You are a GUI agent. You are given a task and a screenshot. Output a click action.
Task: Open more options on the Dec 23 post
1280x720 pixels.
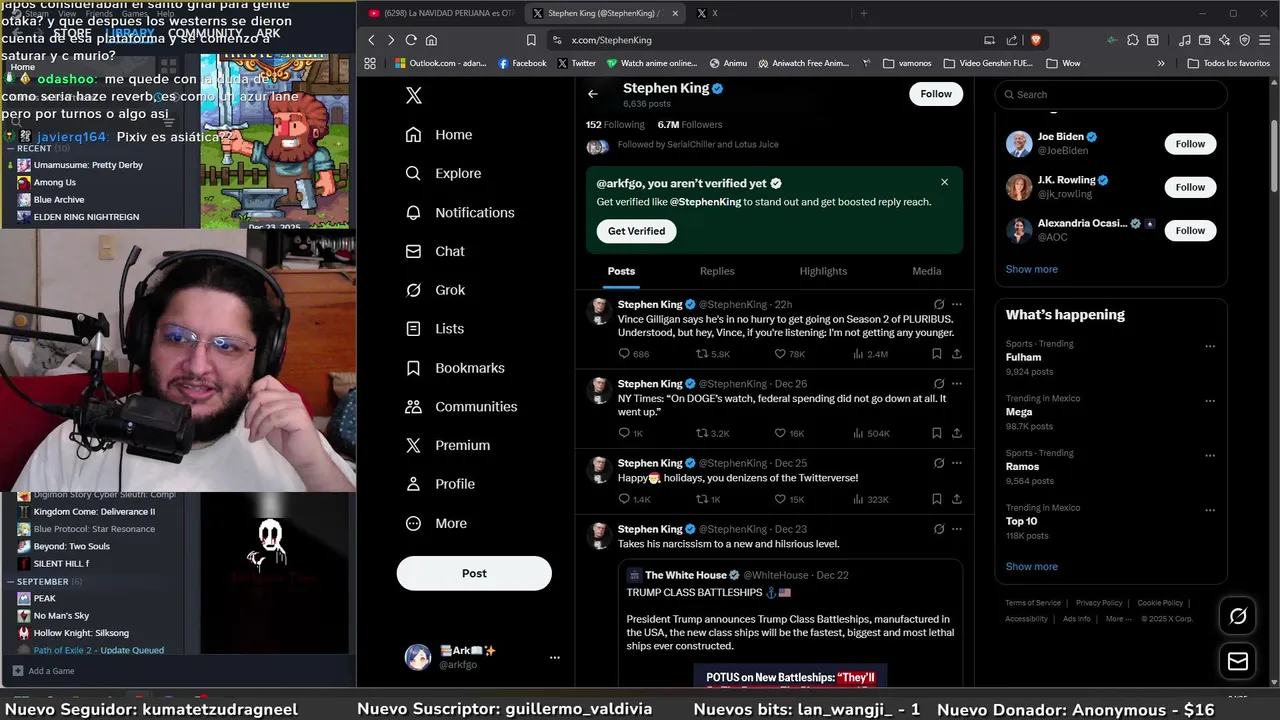point(957,529)
